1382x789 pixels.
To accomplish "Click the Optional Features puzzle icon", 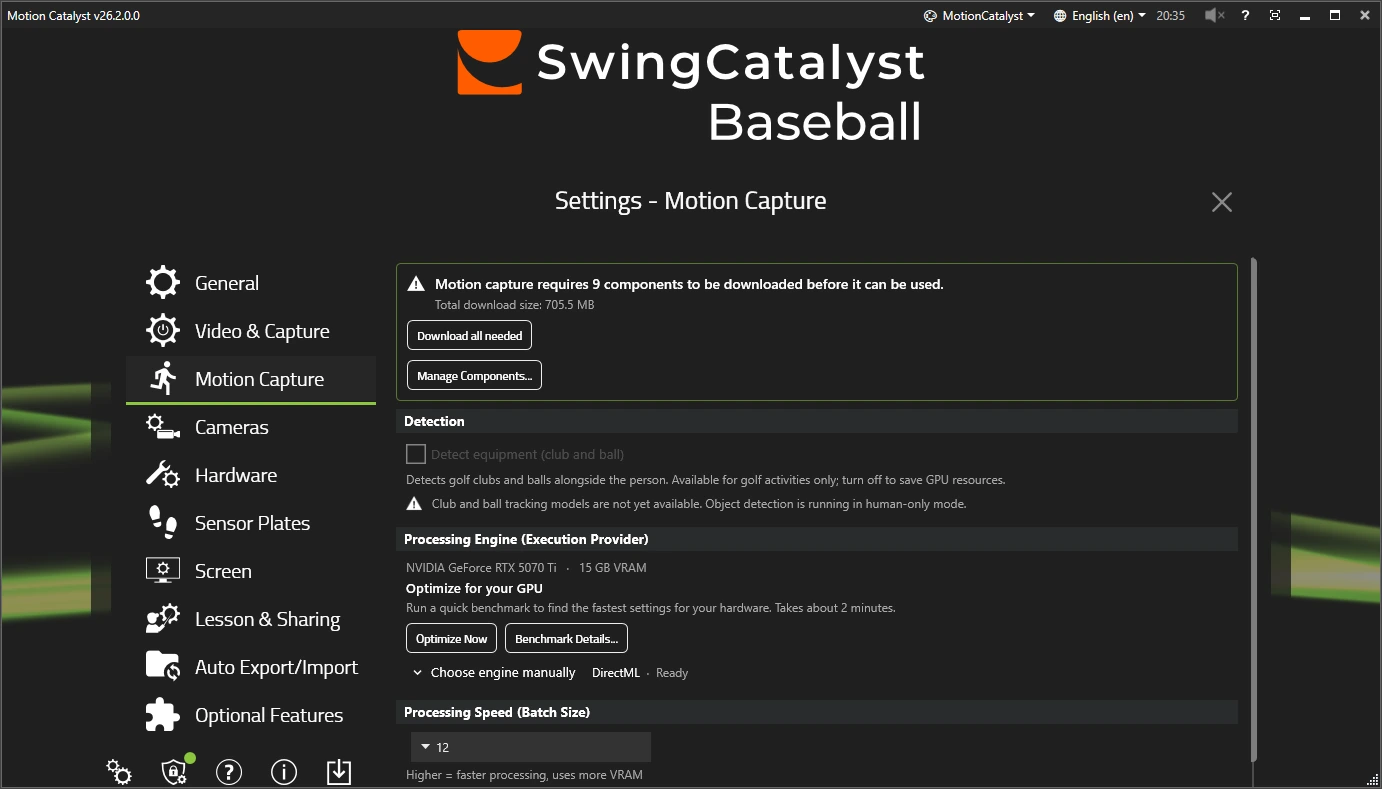I will pos(163,715).
